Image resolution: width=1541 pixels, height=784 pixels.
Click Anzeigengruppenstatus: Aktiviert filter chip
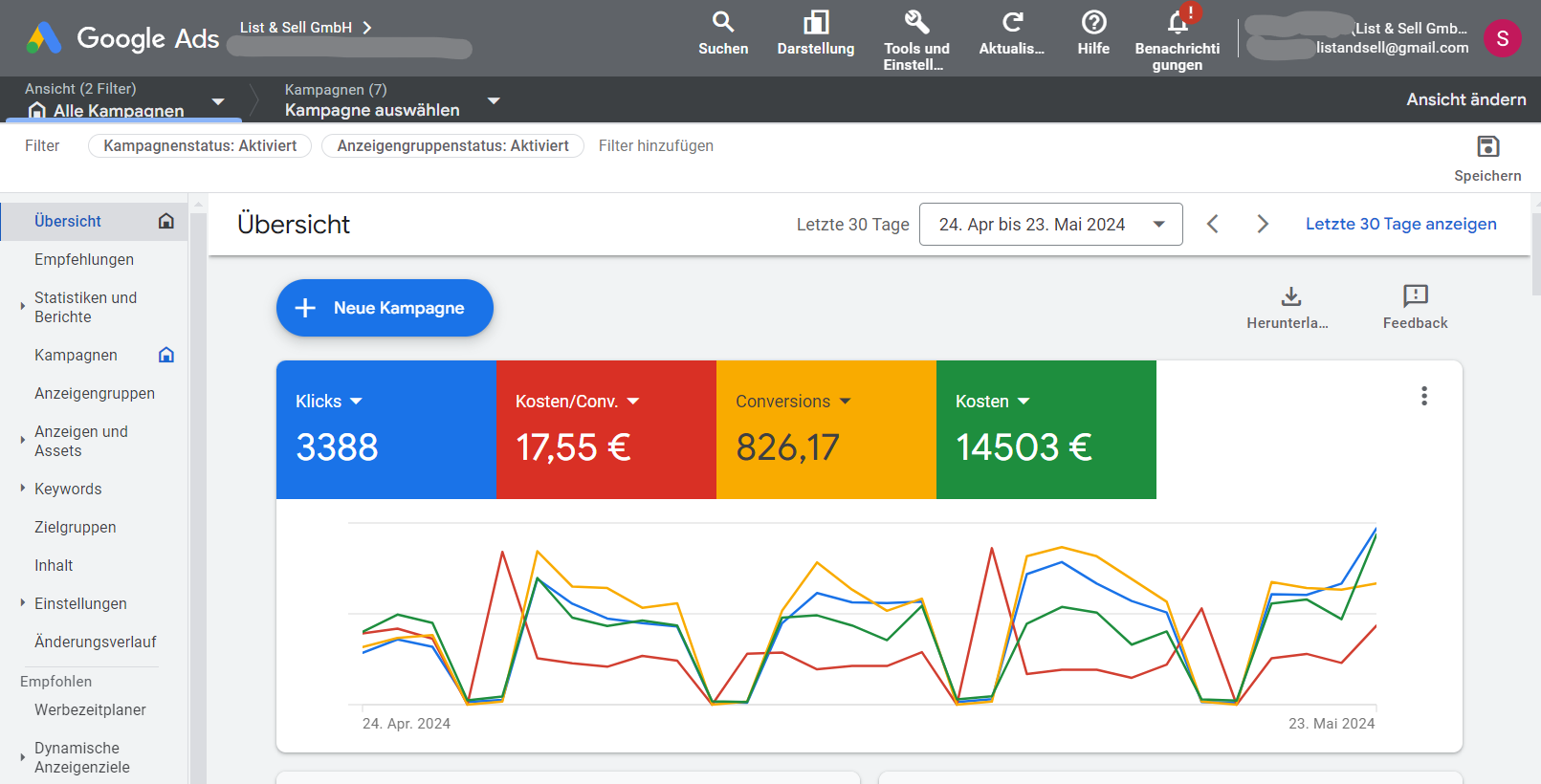pos(452,145)
